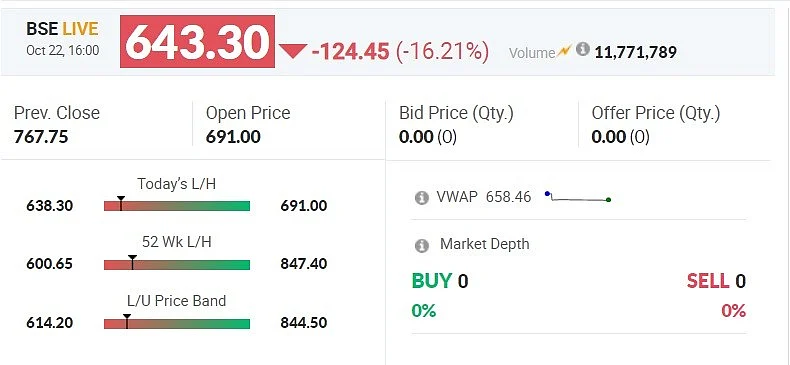Select the BSE LIVE label
The image size is (790, 365).
(x=62, y=29)
